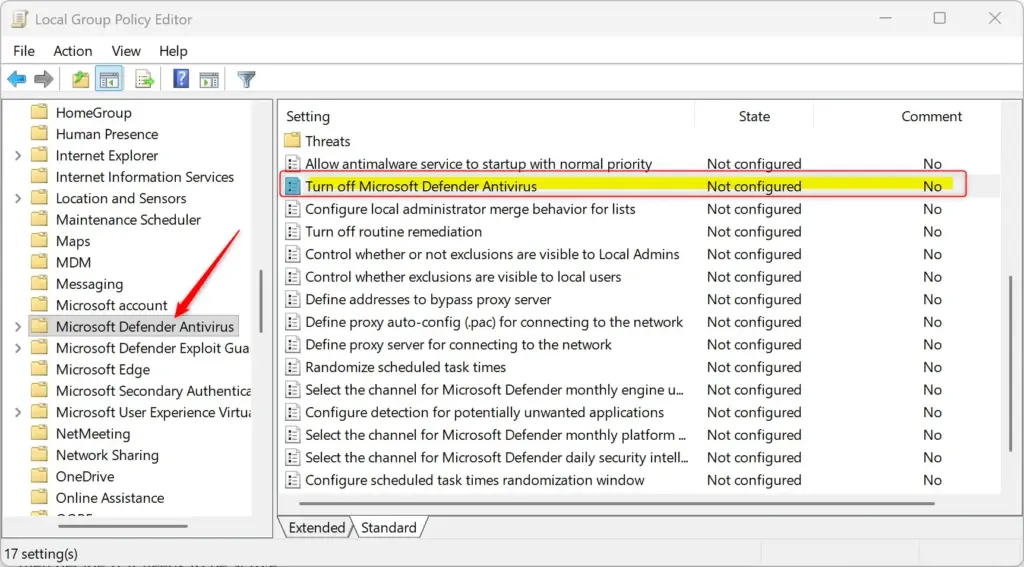1024x567 pixels.
Task: Select Human Presence in the tree
Action: pyautogui.click(x=106, y=134)
